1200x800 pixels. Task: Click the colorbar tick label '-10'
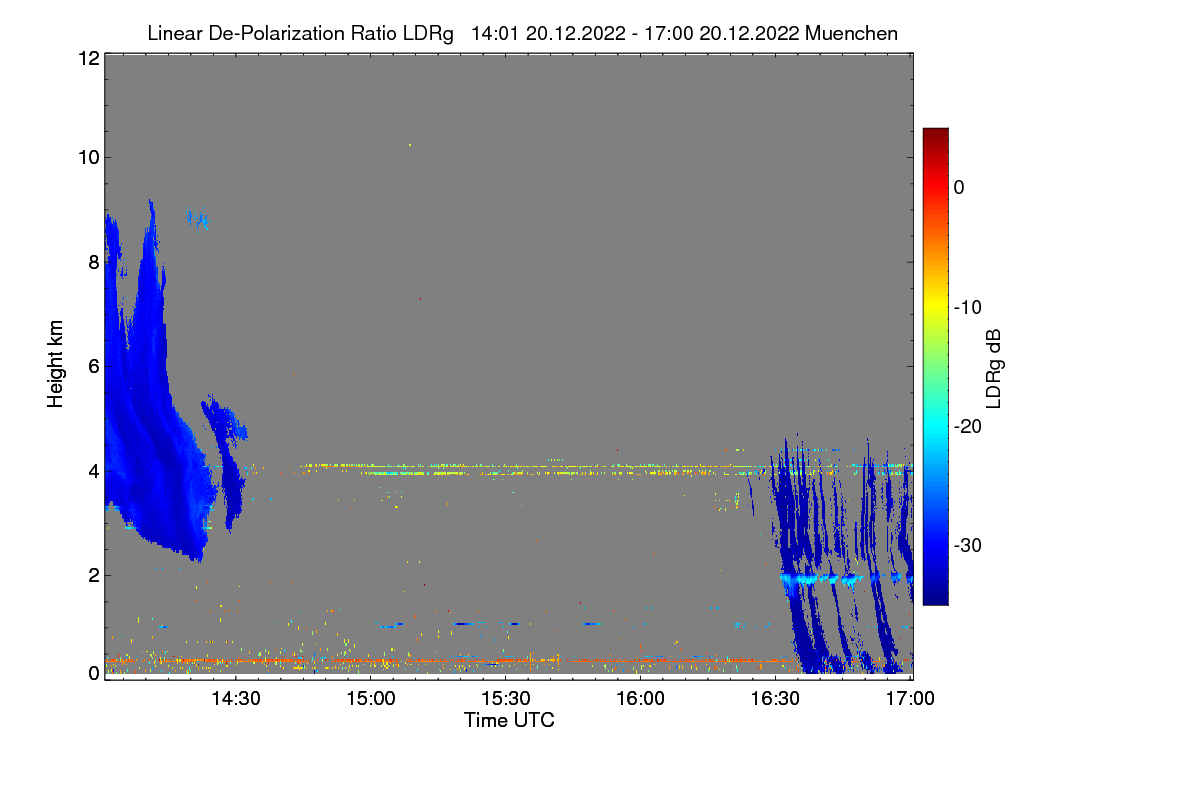coord(970,307)
